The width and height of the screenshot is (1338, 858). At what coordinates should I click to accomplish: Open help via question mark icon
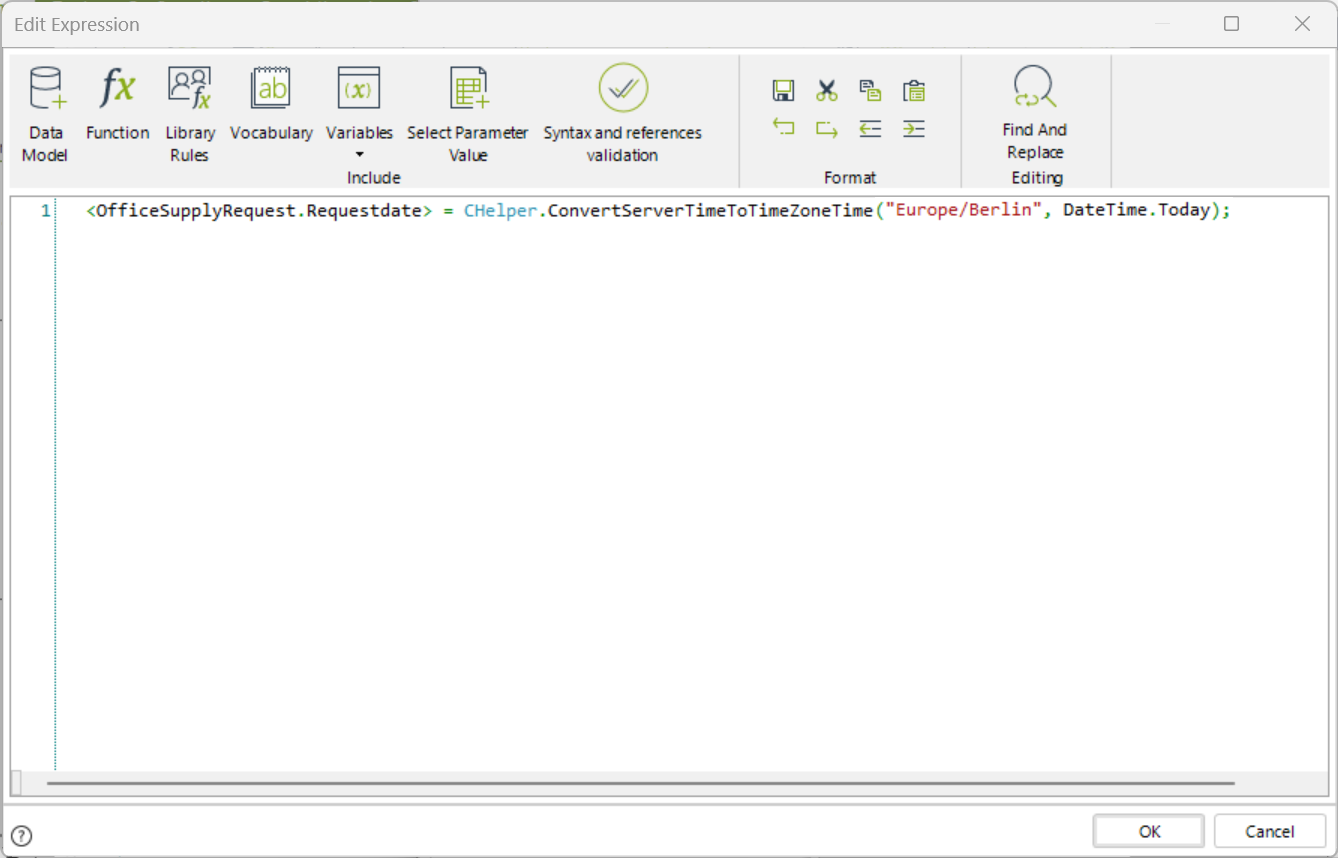(21, 836)
